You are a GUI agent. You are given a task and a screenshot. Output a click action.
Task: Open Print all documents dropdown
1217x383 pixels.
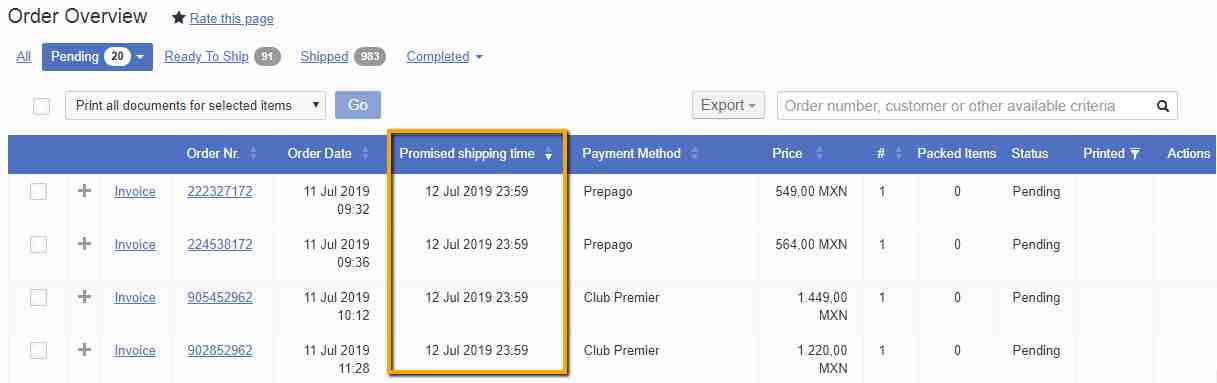click(x=195, y=105)
